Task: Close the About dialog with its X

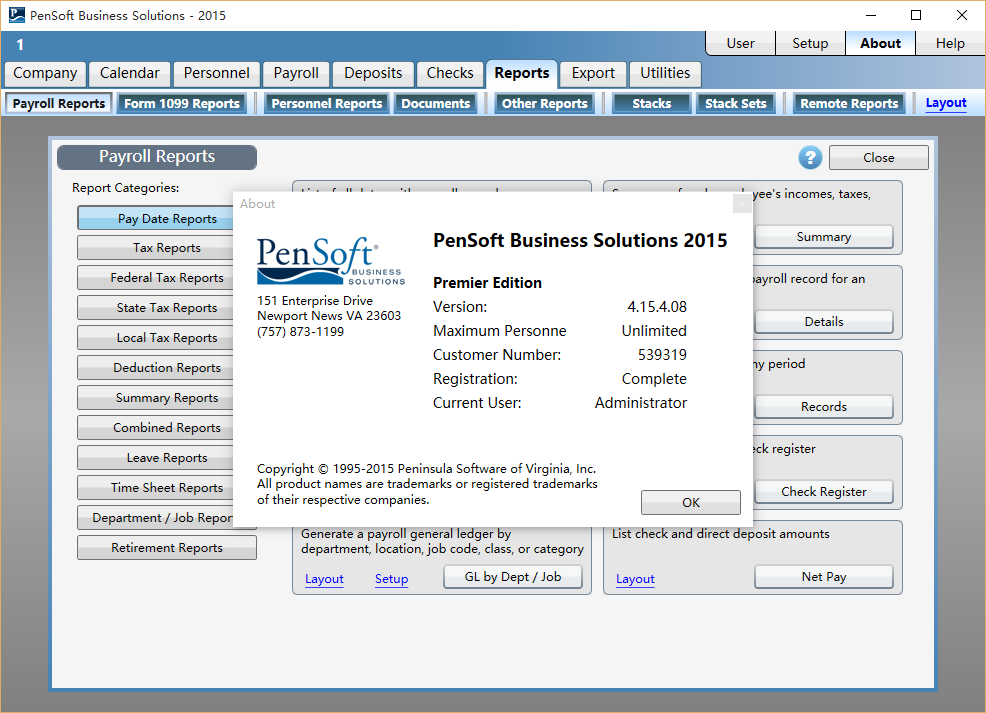Action: 743,203
